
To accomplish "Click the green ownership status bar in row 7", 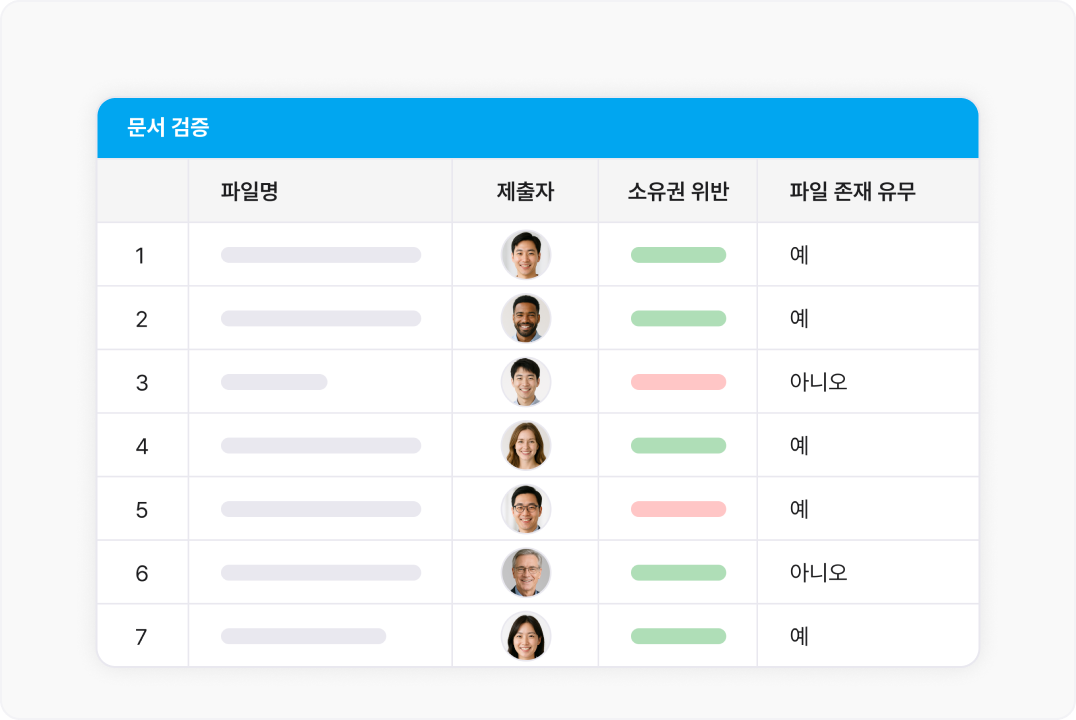I will 678,636.
